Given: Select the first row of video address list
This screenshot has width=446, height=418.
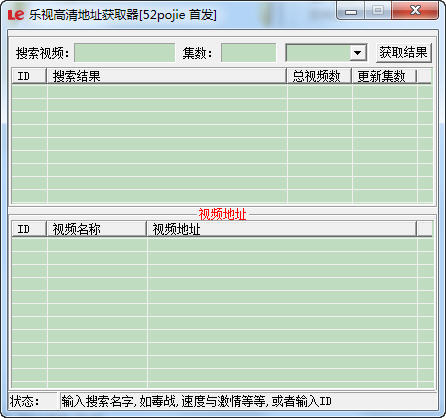Looking at the screenshot, I should [x=222, y=245].
